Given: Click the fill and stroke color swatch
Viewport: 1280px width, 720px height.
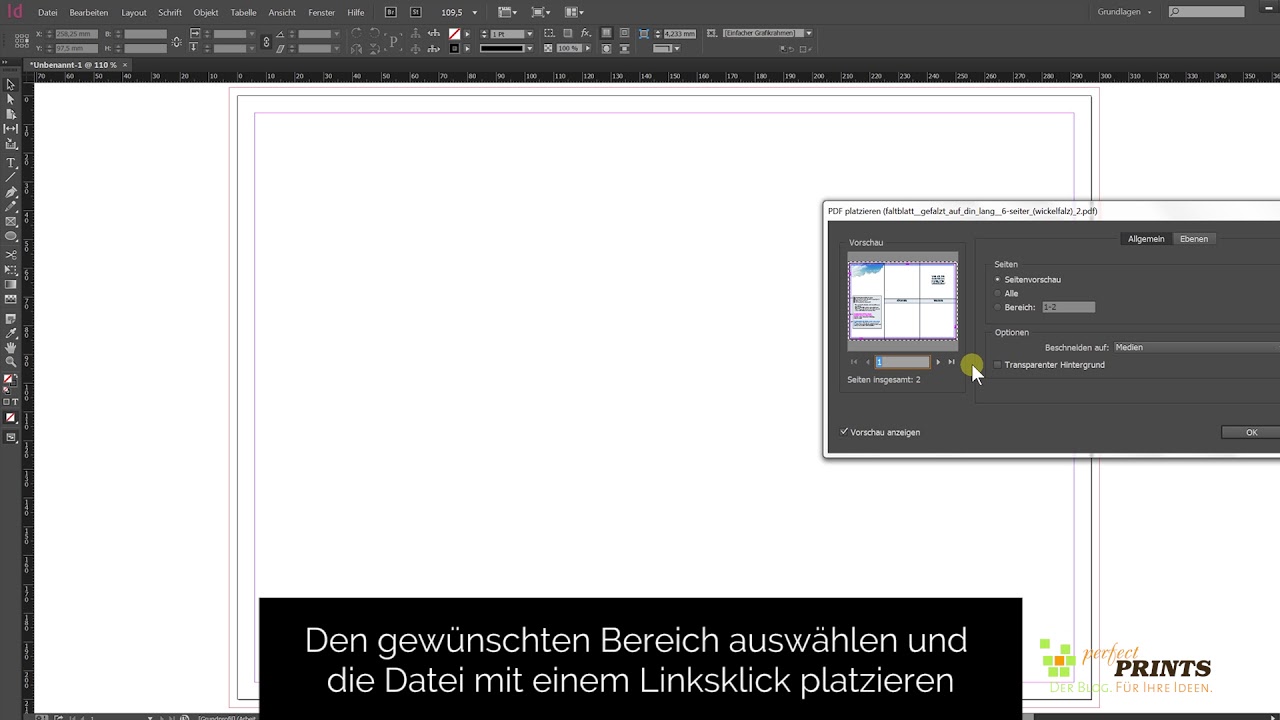Looking at the screenshot, I should [x=10, y=381].
